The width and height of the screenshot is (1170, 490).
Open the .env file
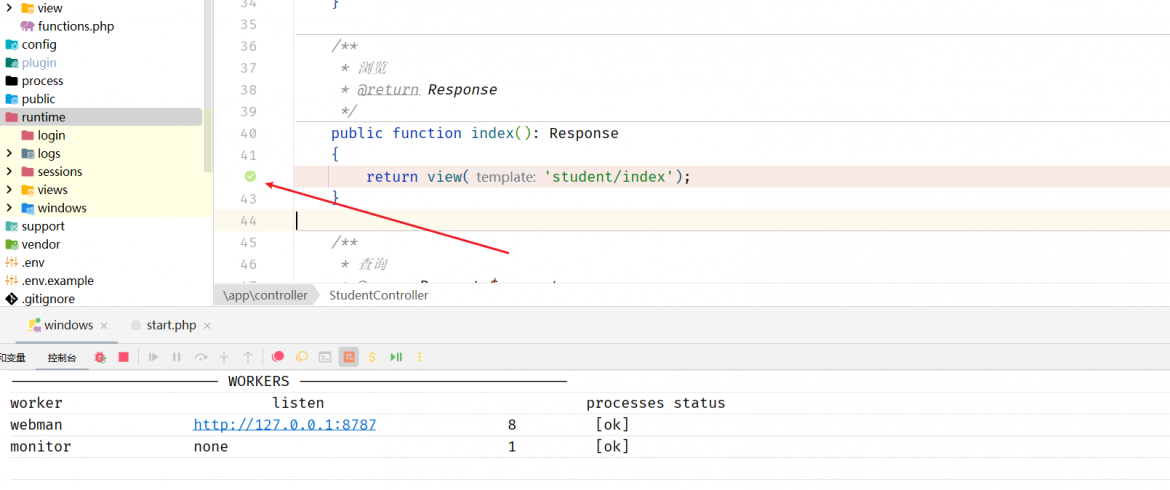coord(33,263)
